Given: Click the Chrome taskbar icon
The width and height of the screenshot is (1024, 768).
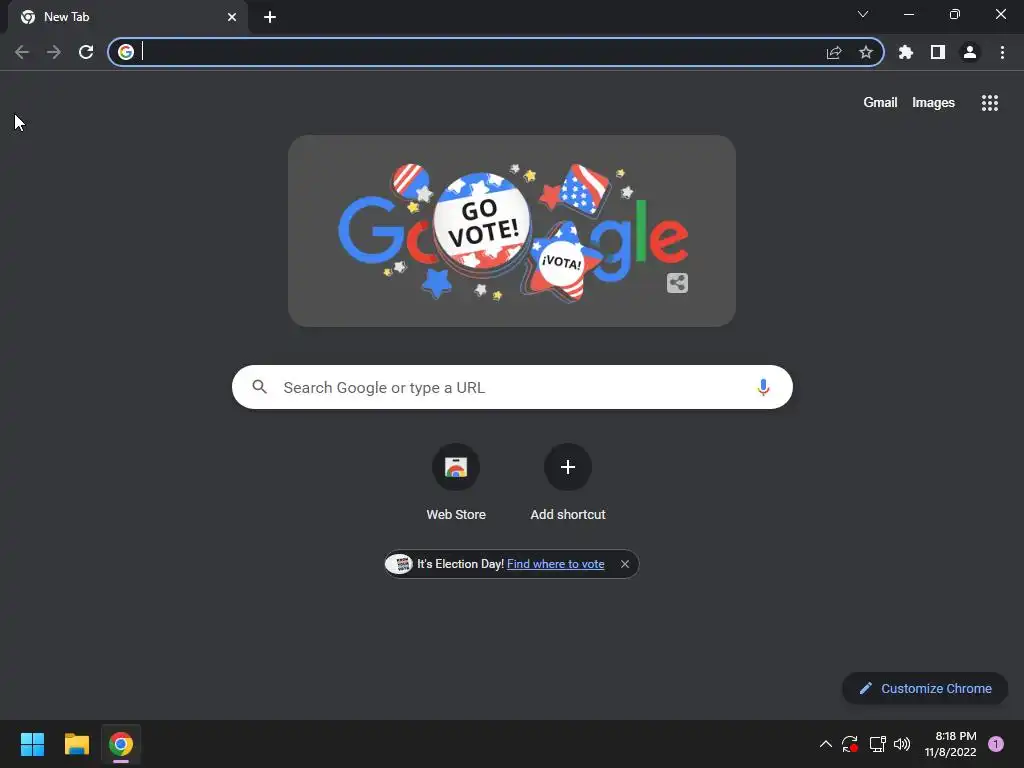Looking at the screenshot, I should (x=121, y=744).
